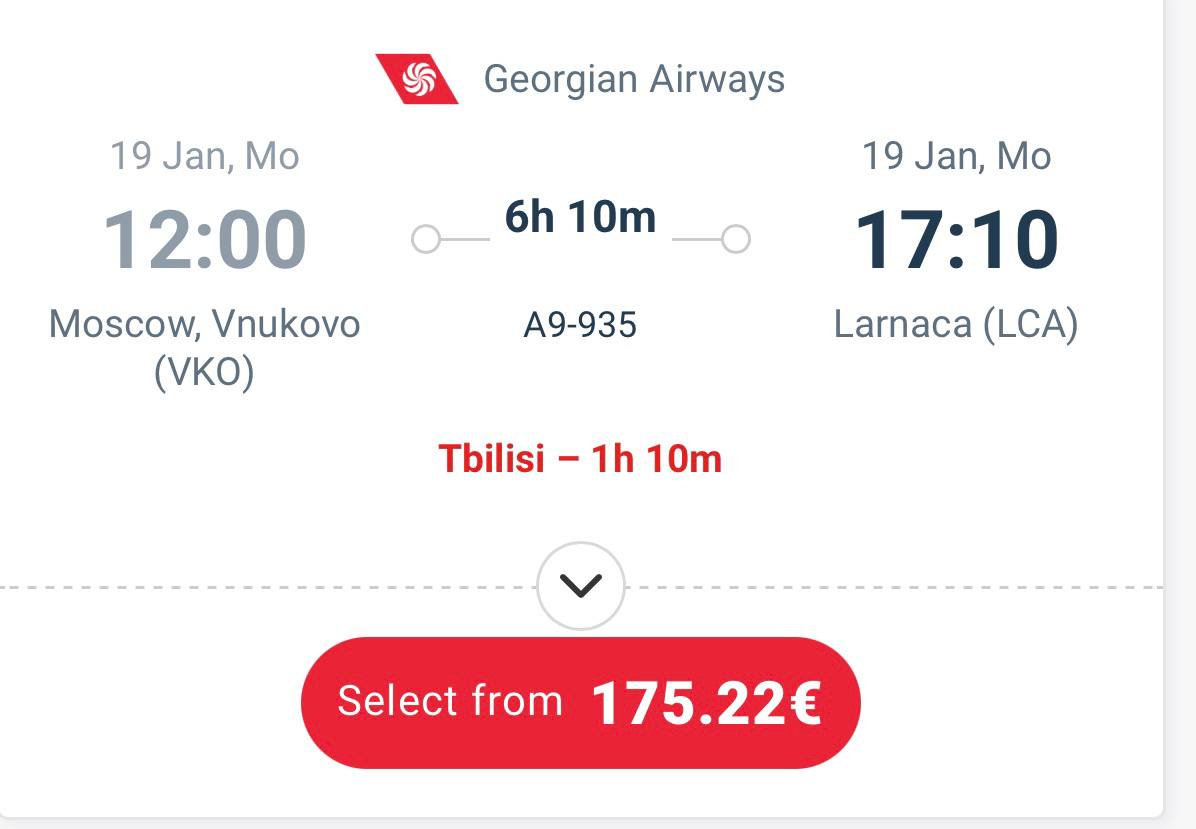The image size is (1196, 829).
Task: Select the arrival date above 17:10
Action: pyautogui.click(x=956, y=156)
